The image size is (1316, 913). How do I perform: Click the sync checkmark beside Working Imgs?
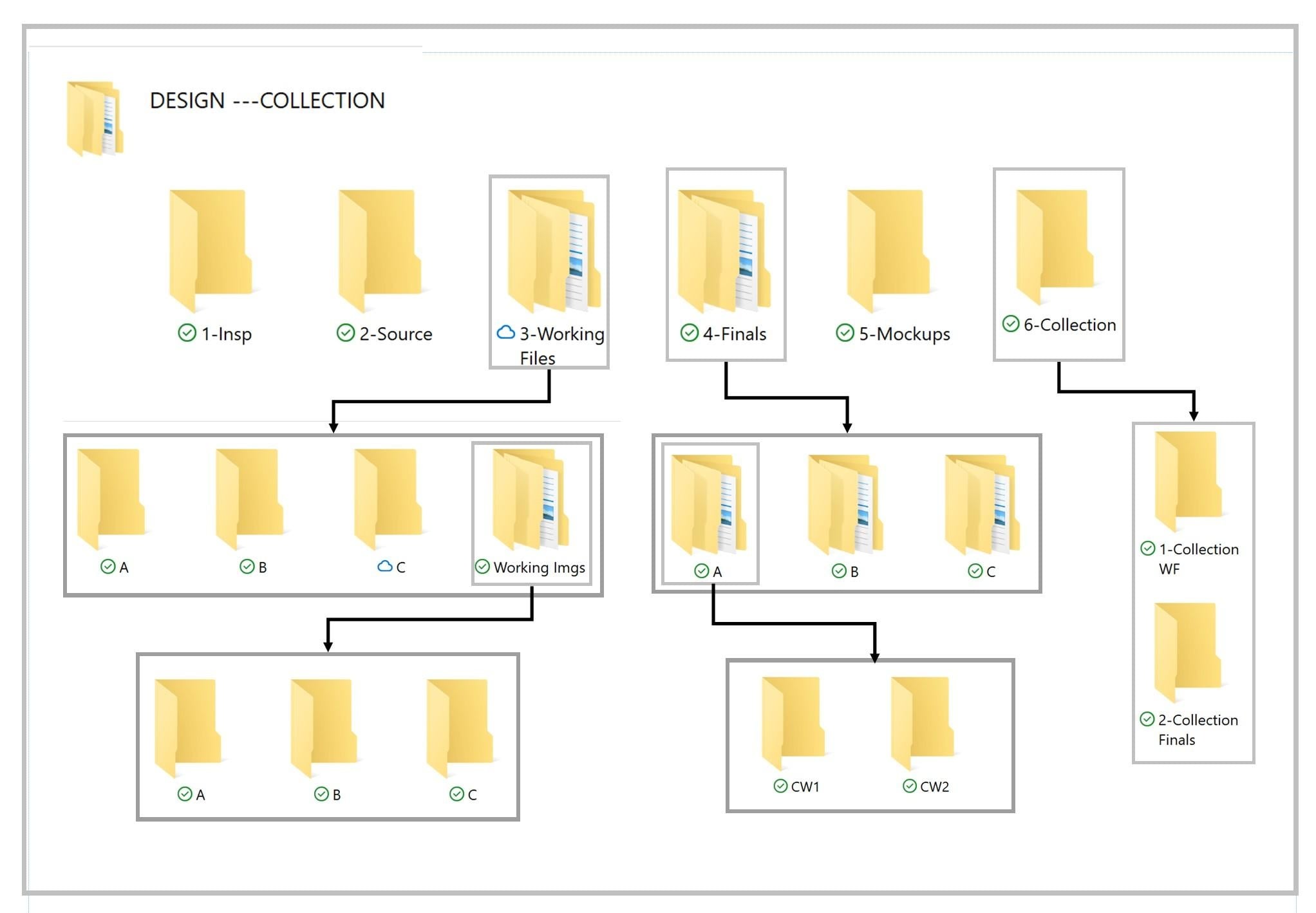tap(482, 566)
